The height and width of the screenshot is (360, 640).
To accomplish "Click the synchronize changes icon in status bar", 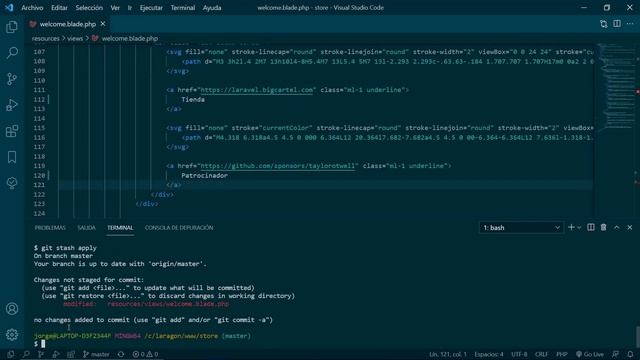I will [x=121, y=354].
